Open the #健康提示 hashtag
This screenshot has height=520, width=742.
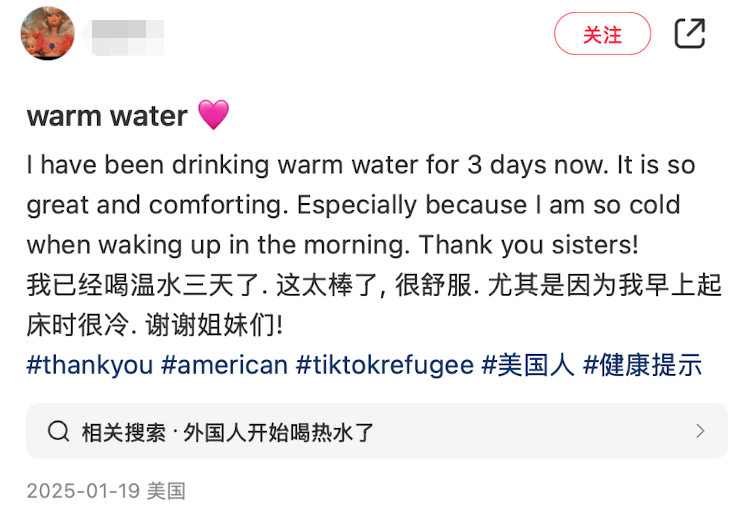pyautogui.click(x=643, y=365)
